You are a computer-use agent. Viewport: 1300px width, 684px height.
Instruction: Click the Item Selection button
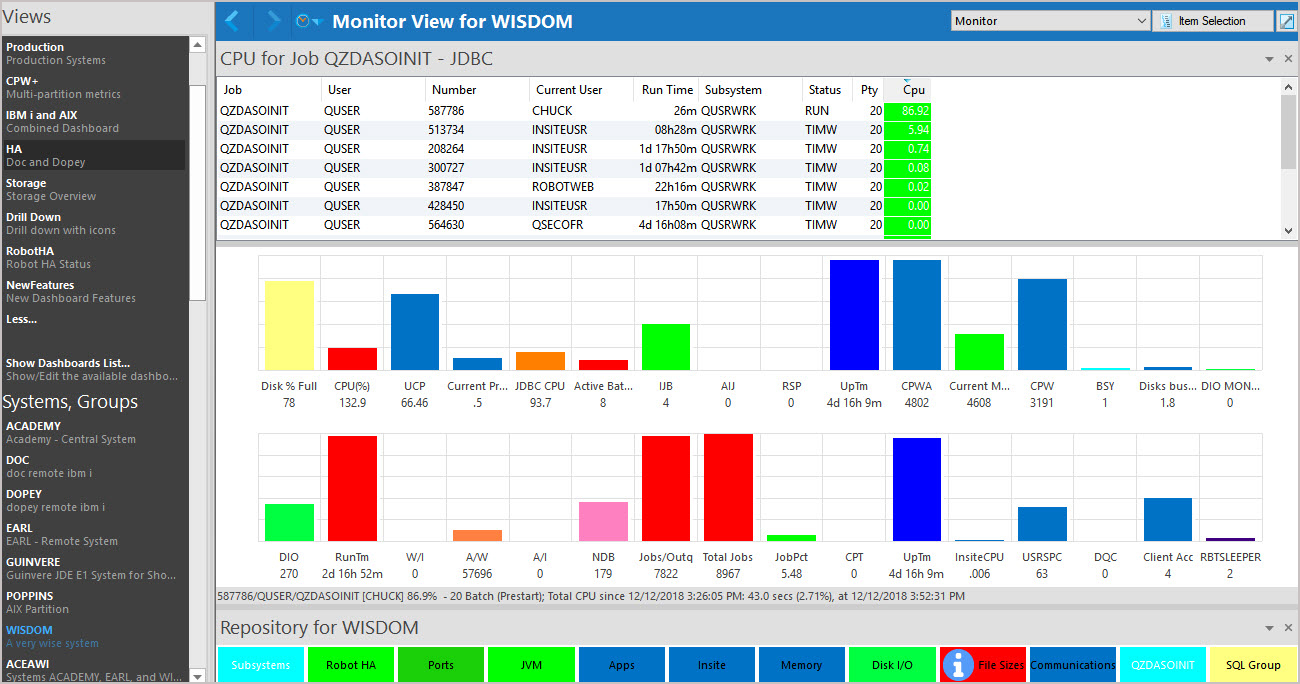point(1213,21)
